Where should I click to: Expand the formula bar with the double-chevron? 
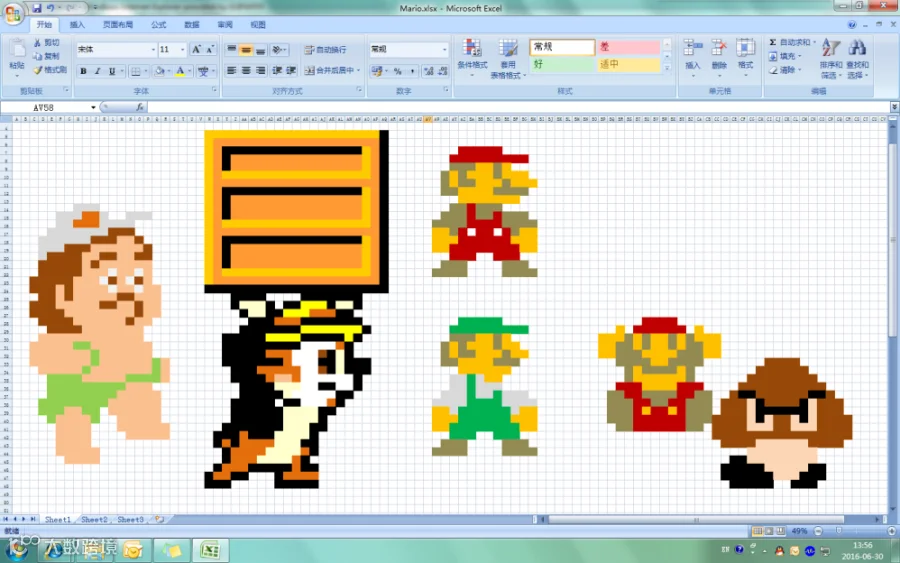[894, 107]
